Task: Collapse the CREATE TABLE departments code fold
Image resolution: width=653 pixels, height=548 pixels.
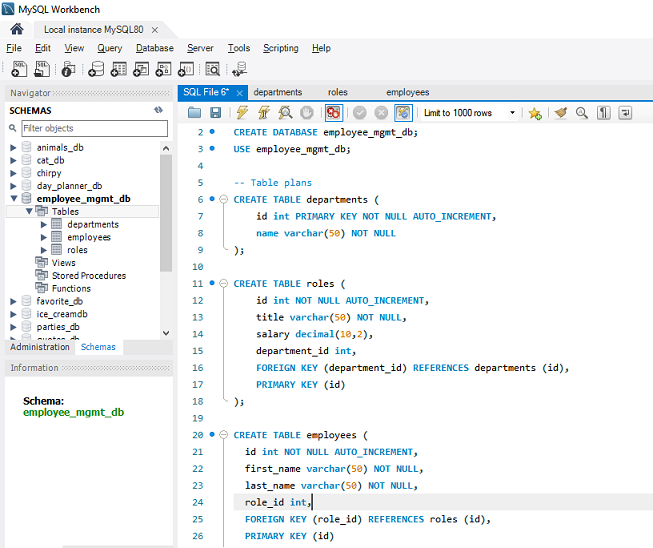Action: [x=224, y=199]
